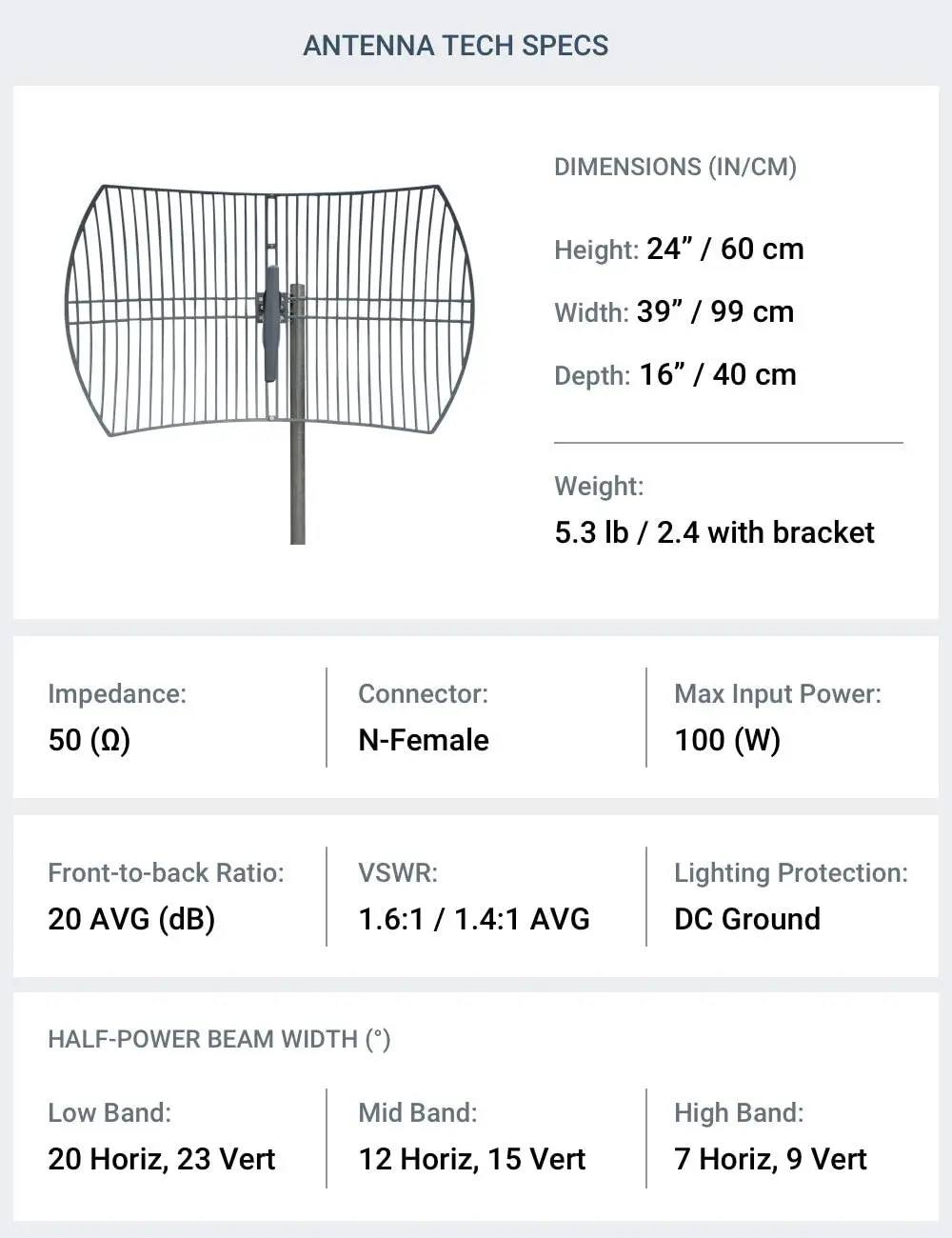
Task: Select the Width 39” / 99 cm value
Action: click(715, 311)
